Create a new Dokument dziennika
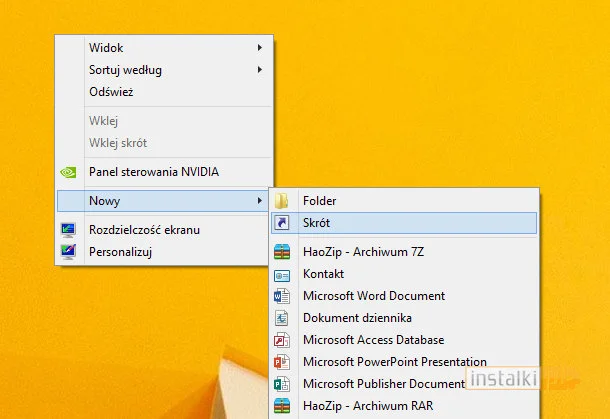This screenshot has height=419, width=610. pyautogui.click(x=358, y=318)
